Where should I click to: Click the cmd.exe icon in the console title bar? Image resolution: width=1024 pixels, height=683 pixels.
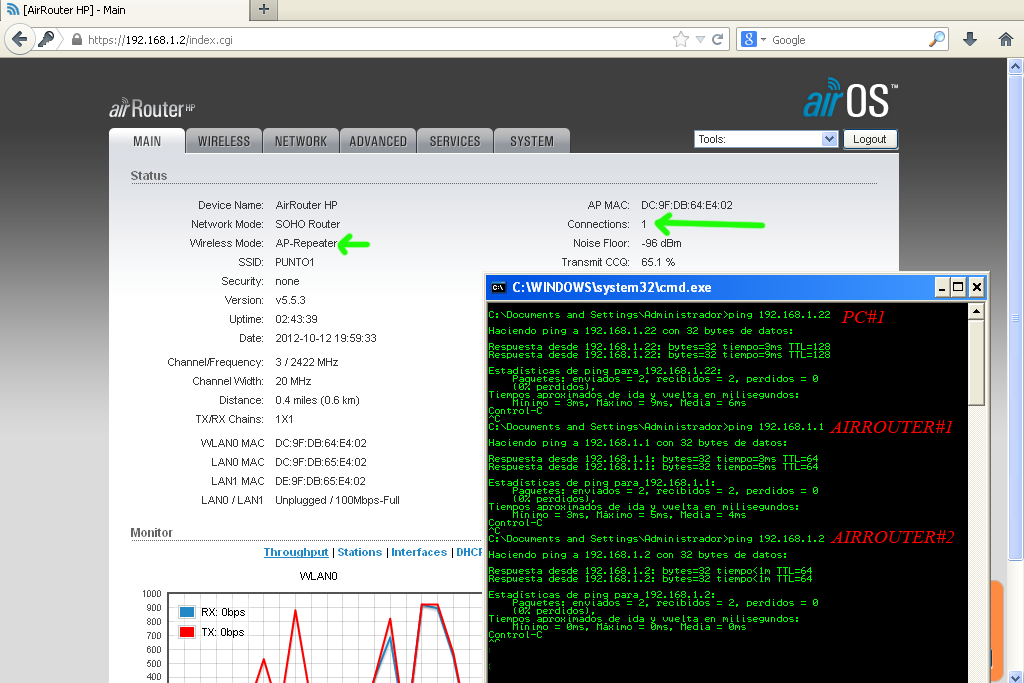click(497, 287)
